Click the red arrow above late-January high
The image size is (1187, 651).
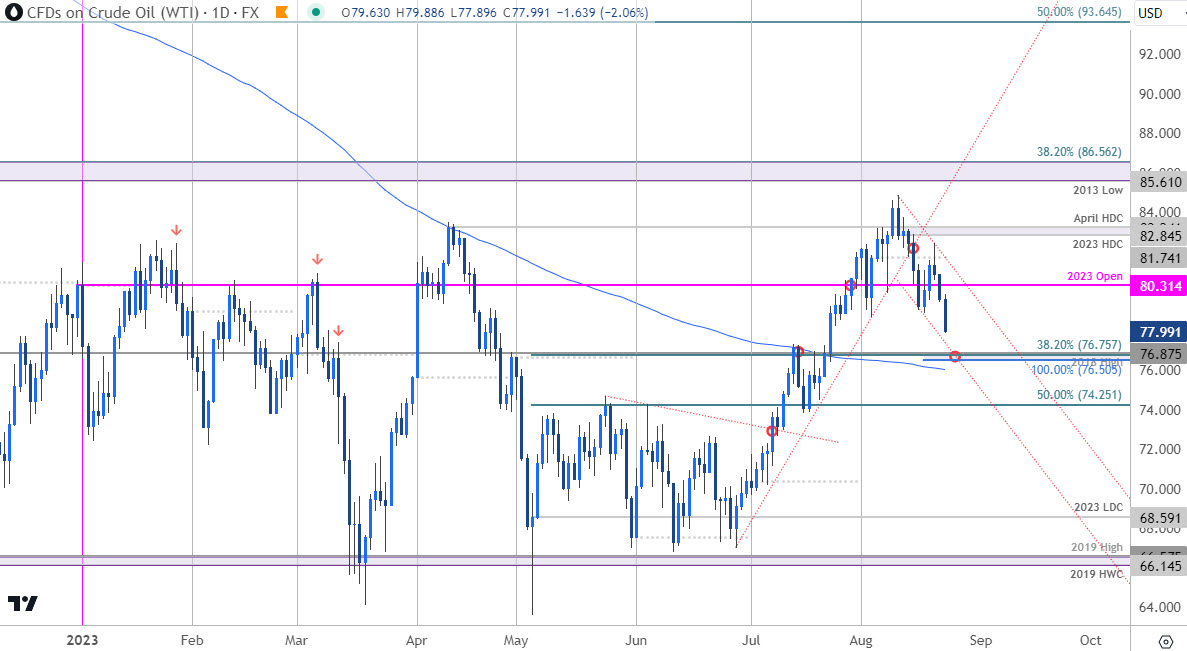pyautogui.click(x=176, y=231)
